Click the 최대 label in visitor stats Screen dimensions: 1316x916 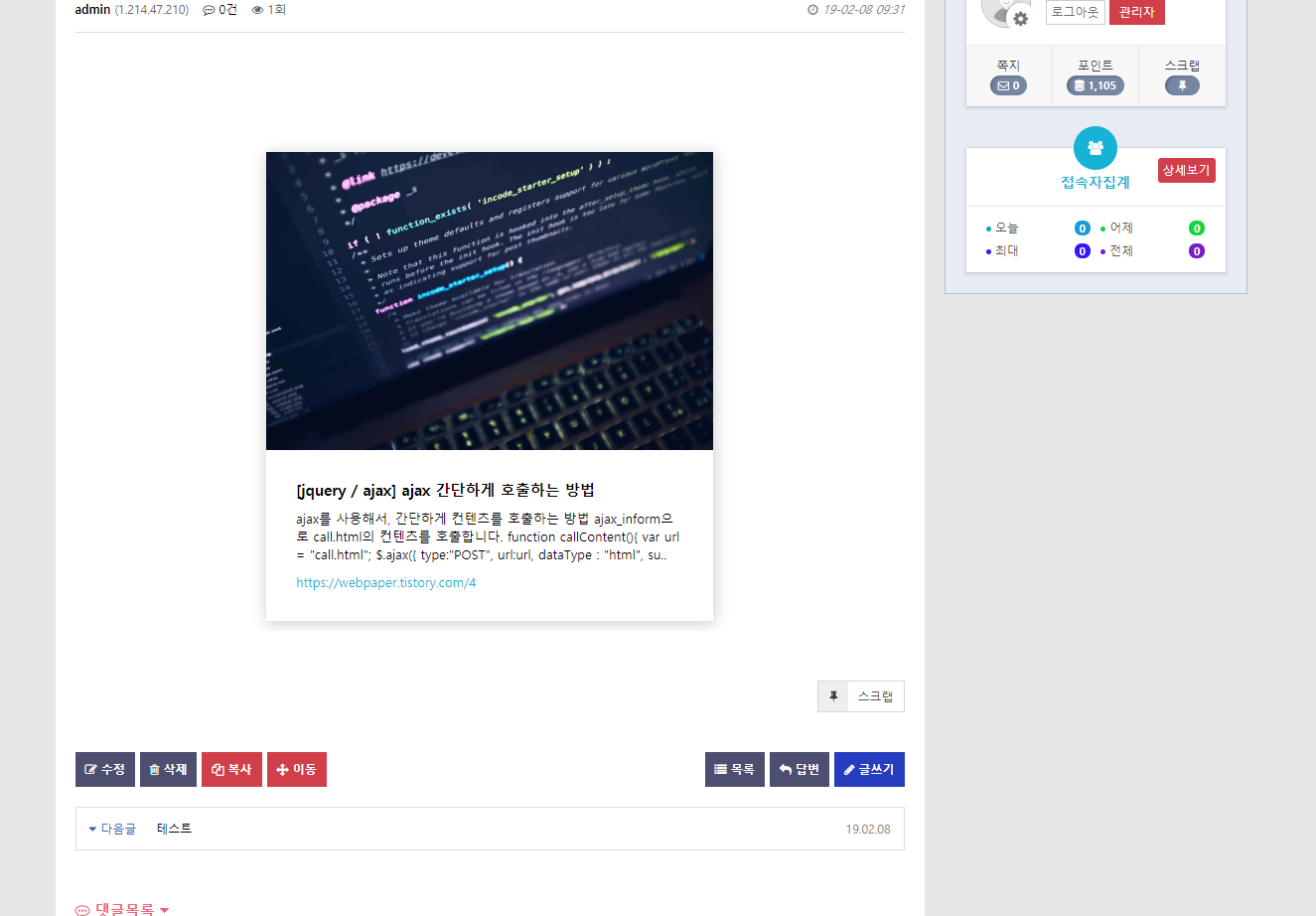(x=1007, y=251)
